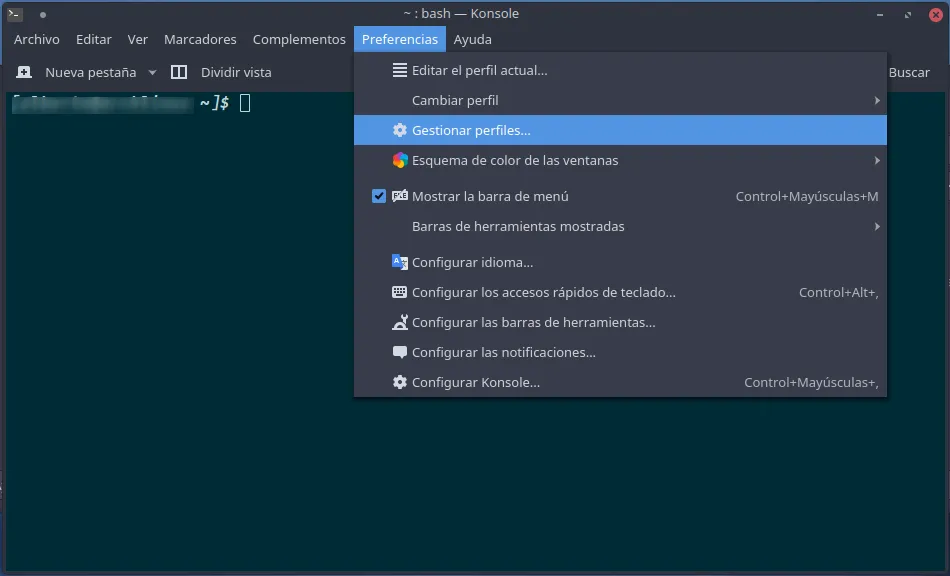
Task: Uncheck Mostrar la barra de menú
Action: (x=379, y=196)
